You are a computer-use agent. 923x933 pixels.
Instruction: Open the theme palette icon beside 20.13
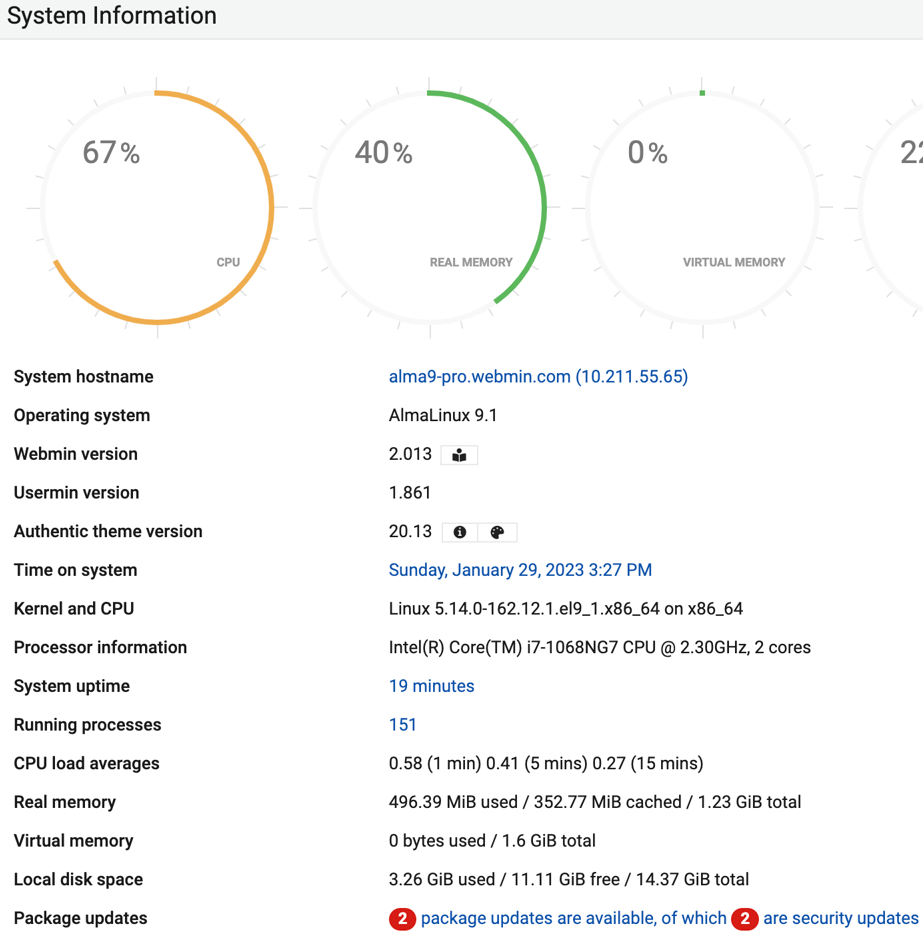pyautogui.click(x=498, y=532)
